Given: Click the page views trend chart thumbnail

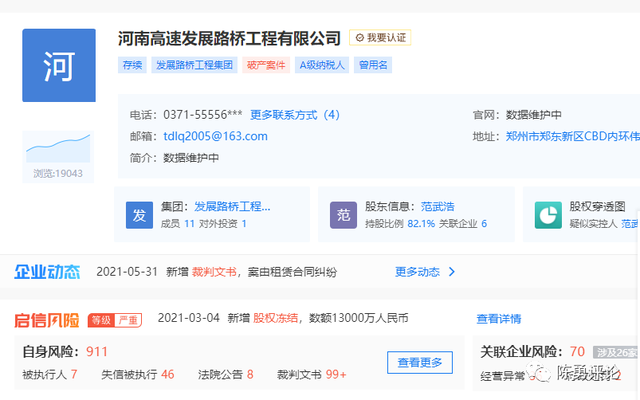Looking at the screenshot, I should [x=58, y=149].
